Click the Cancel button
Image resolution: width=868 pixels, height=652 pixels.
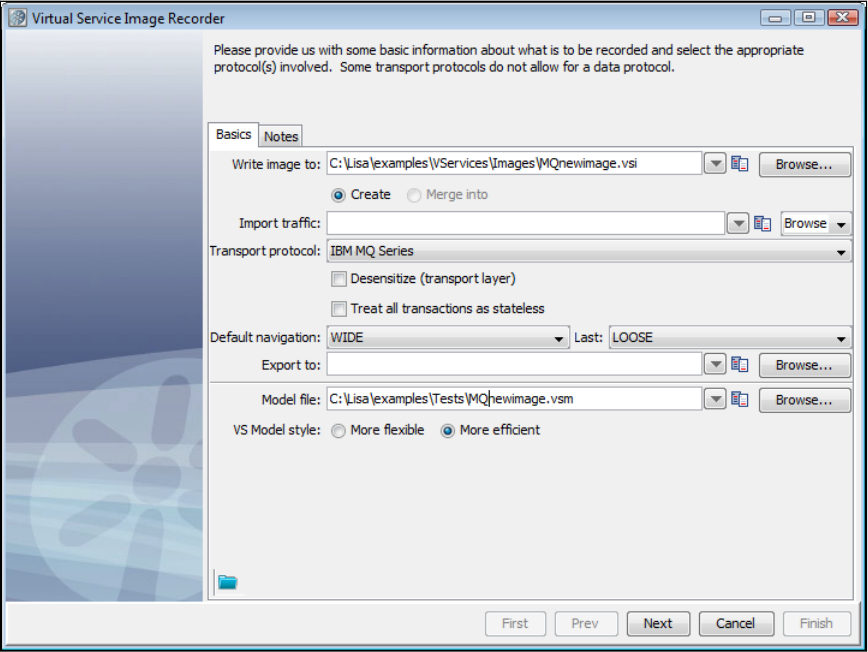point(736,624)
